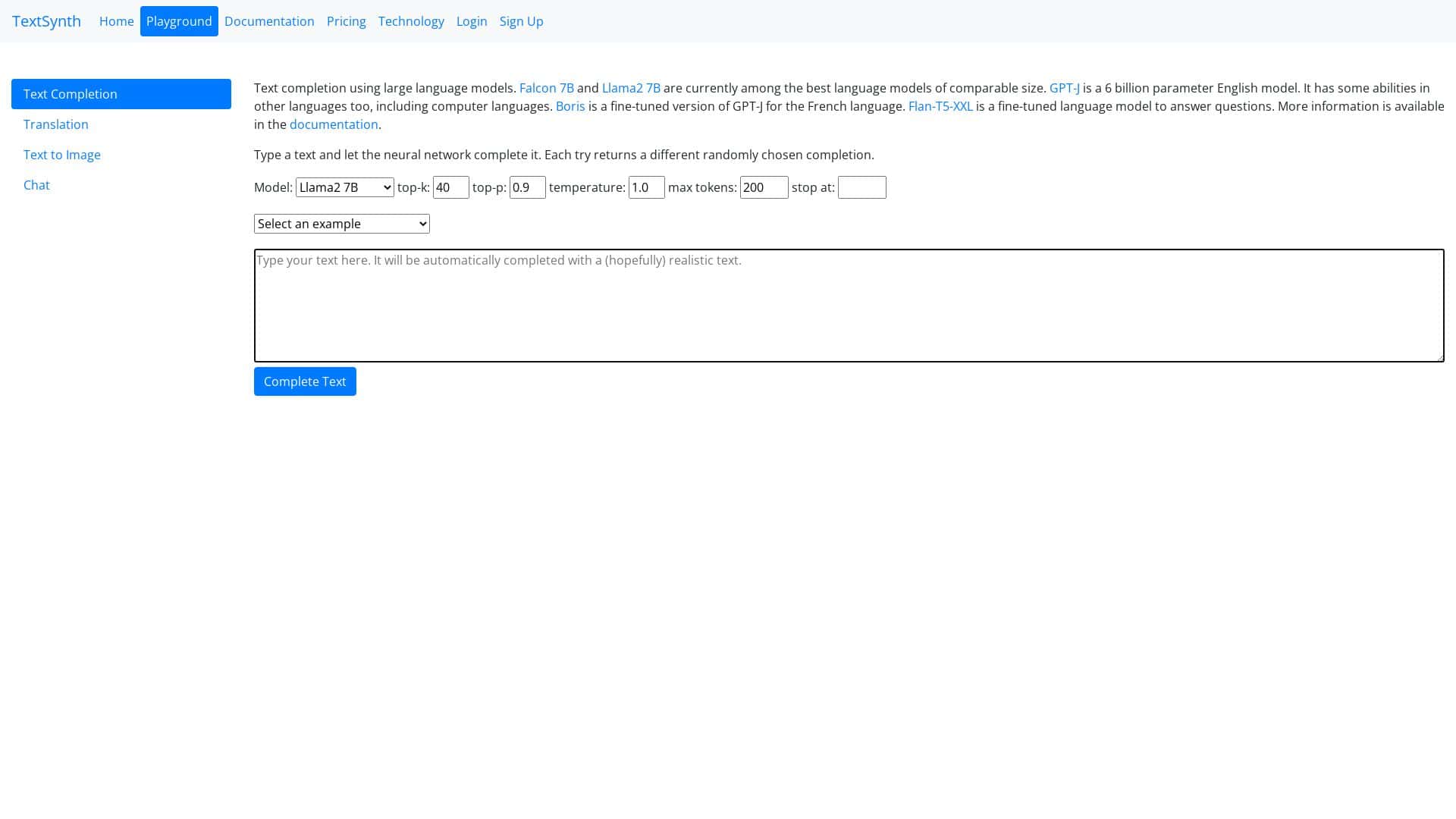Open the Technology nav page
Screen dimensions: 1456x819
coord(411,21)
